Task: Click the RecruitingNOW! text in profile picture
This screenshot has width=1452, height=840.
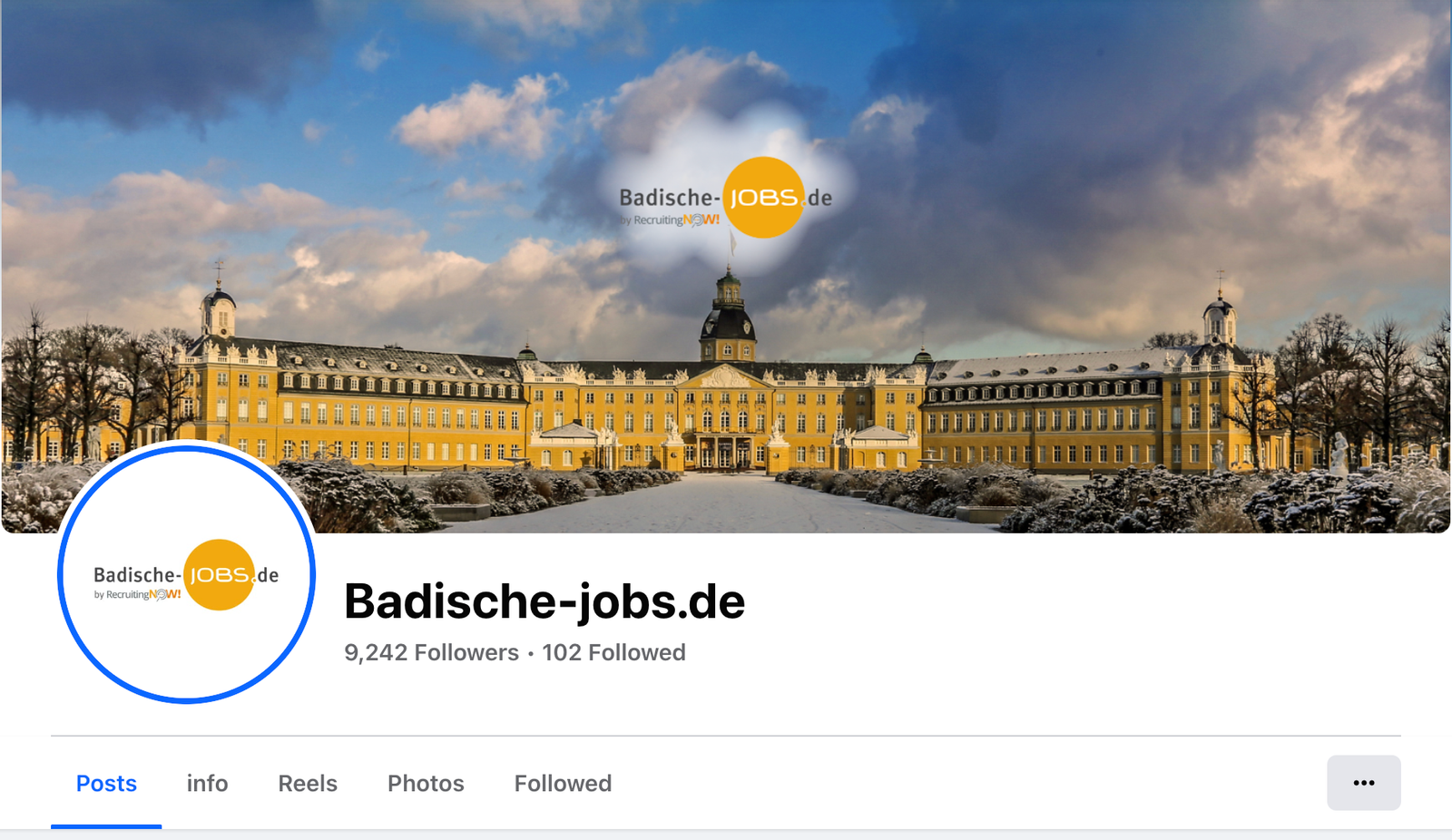Action: [x=138, y=595]
